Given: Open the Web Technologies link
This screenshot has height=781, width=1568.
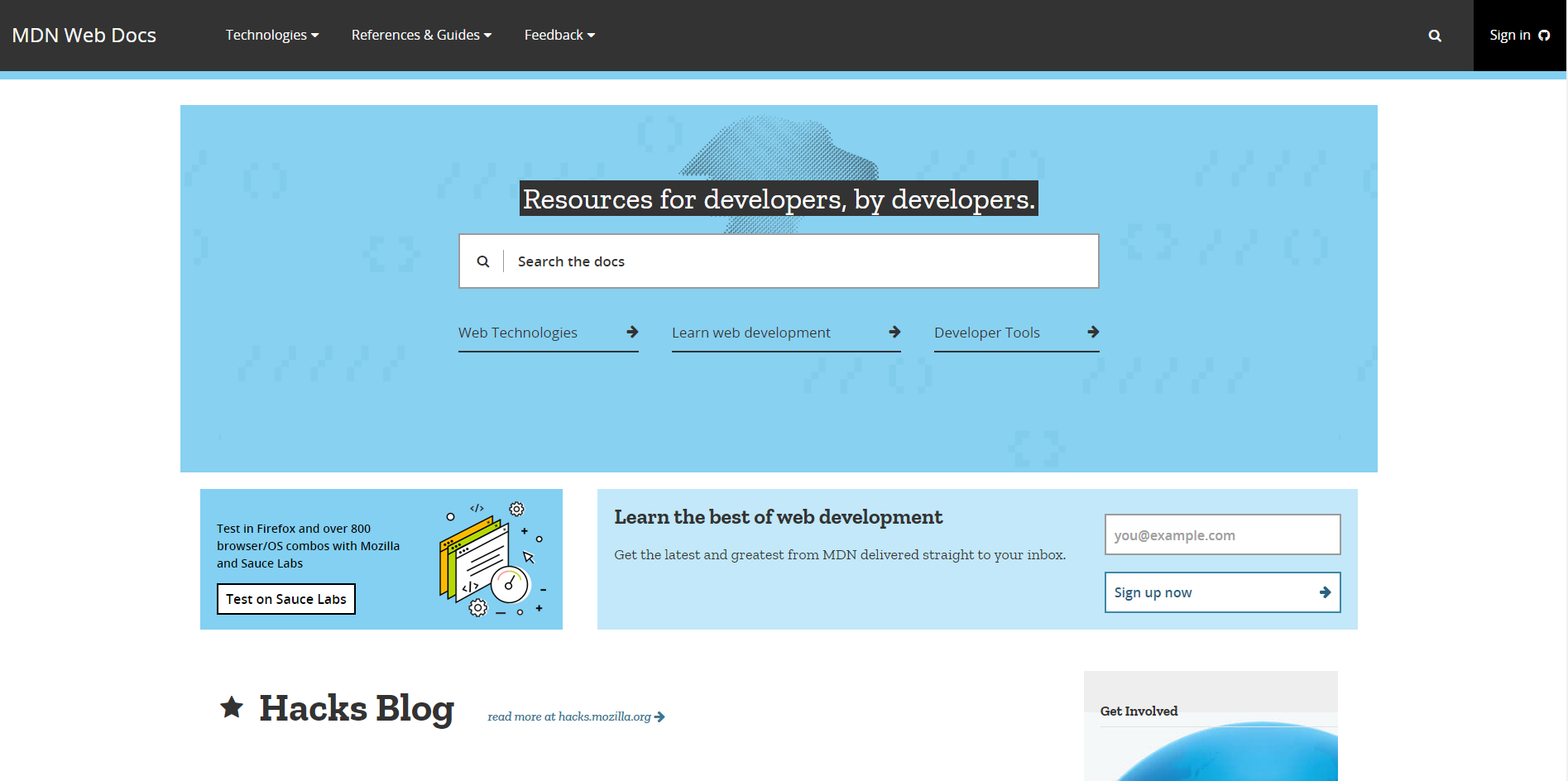Looking at the screenshot, I should click(549, 333).
